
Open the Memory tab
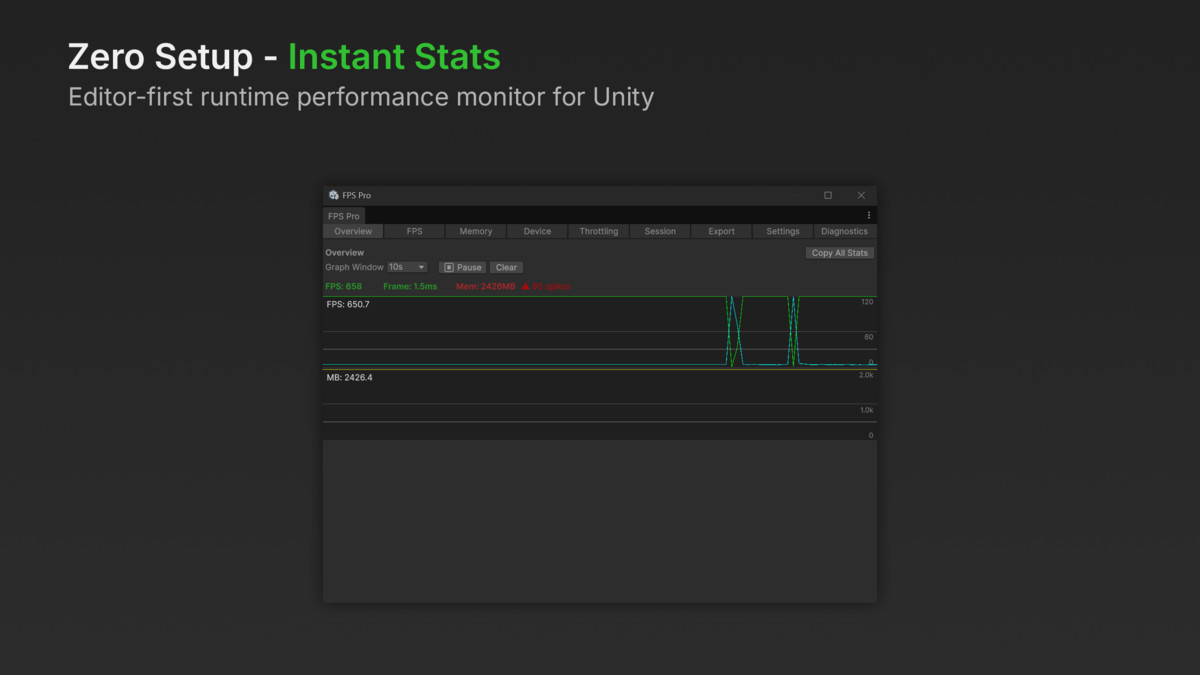pos(476,231)
